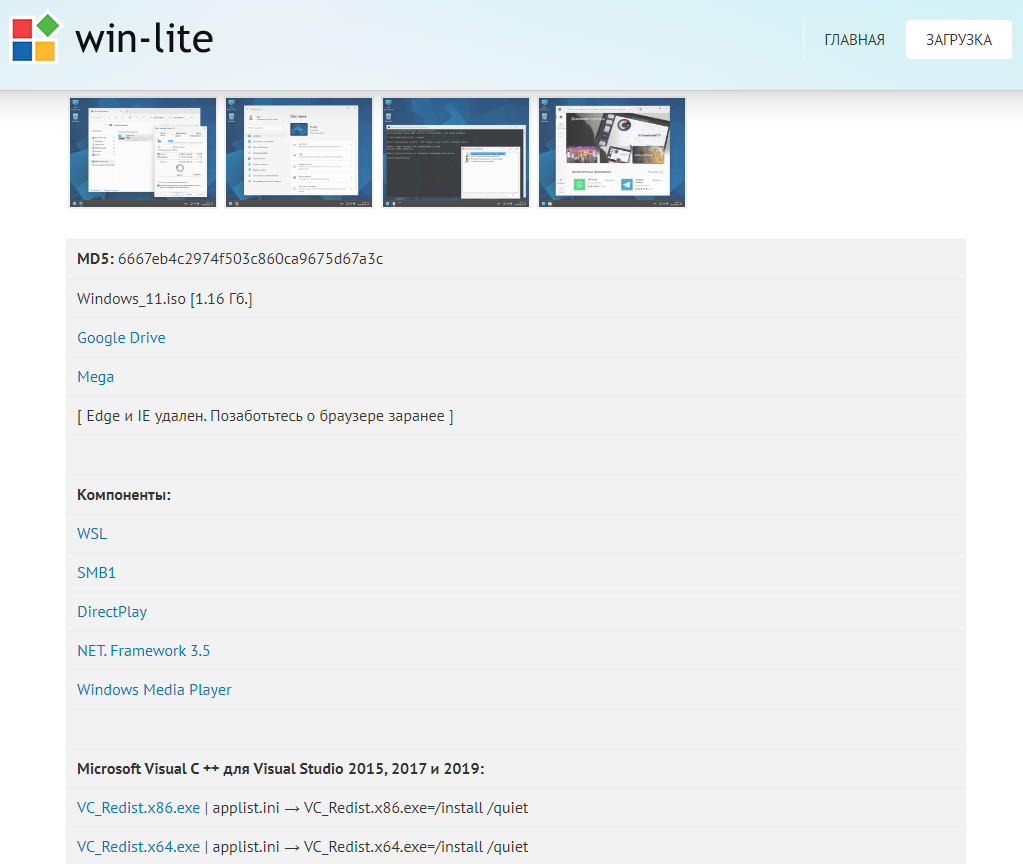This screenshot has width=1023, height=864.
Task: Download VC_Redist.x64.exe link
Action: 138,846
